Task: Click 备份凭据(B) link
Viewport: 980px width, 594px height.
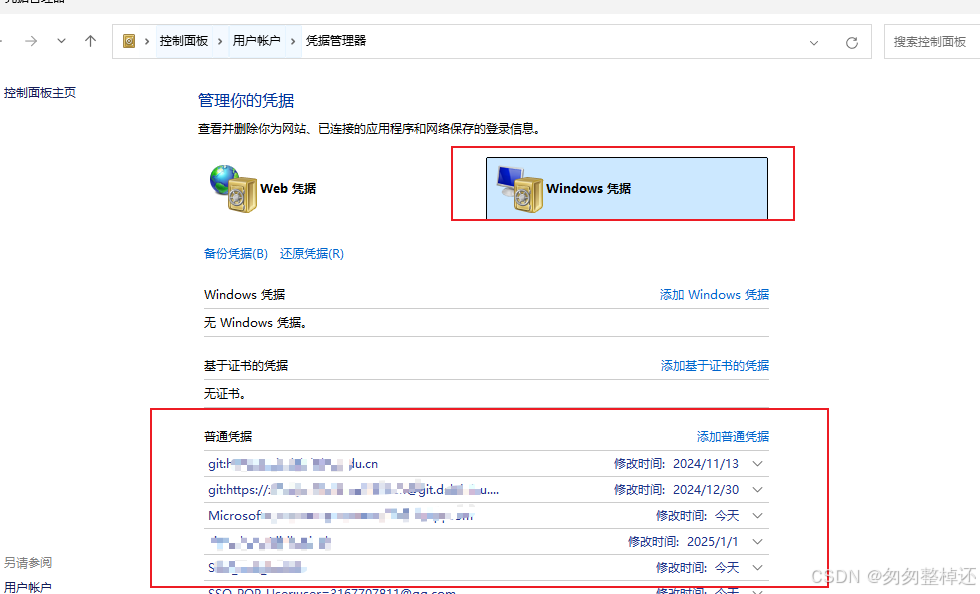Action: 236,253
